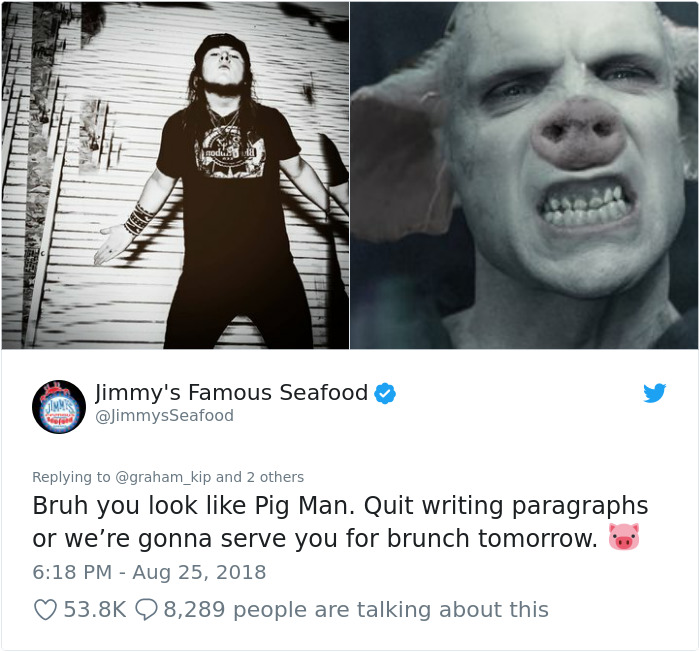Open the Jimmy's Famous Seafood display name
The width and height of the screenshot is (700, 652).
pos(231,393)
